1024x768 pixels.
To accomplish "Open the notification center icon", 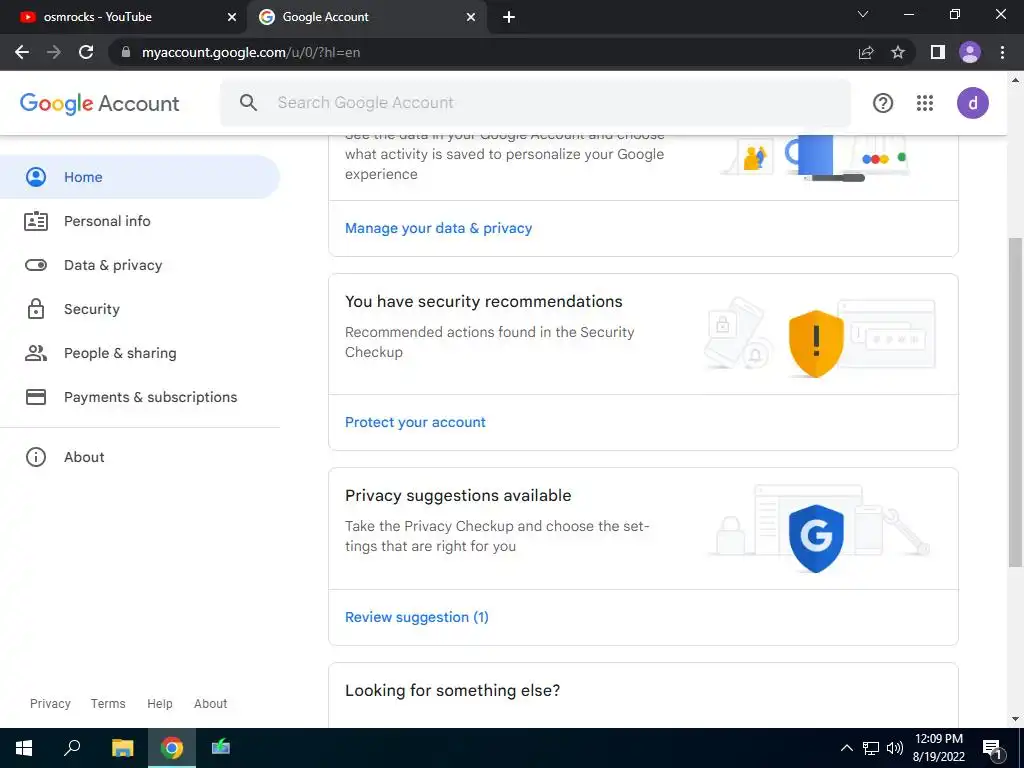I will pos(993,749).
